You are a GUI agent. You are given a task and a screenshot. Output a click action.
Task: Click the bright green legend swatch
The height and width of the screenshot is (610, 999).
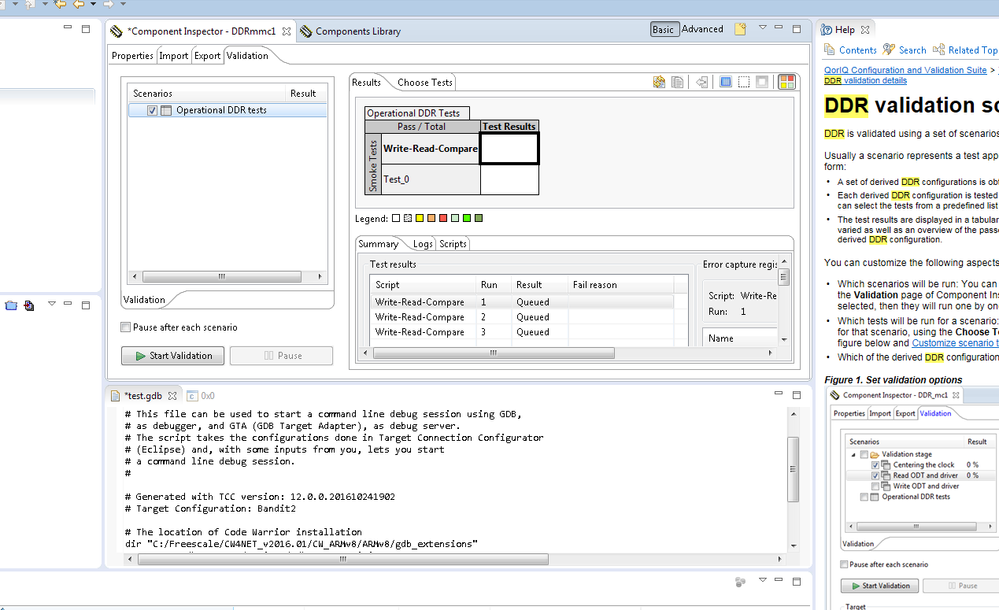(467, 218)
